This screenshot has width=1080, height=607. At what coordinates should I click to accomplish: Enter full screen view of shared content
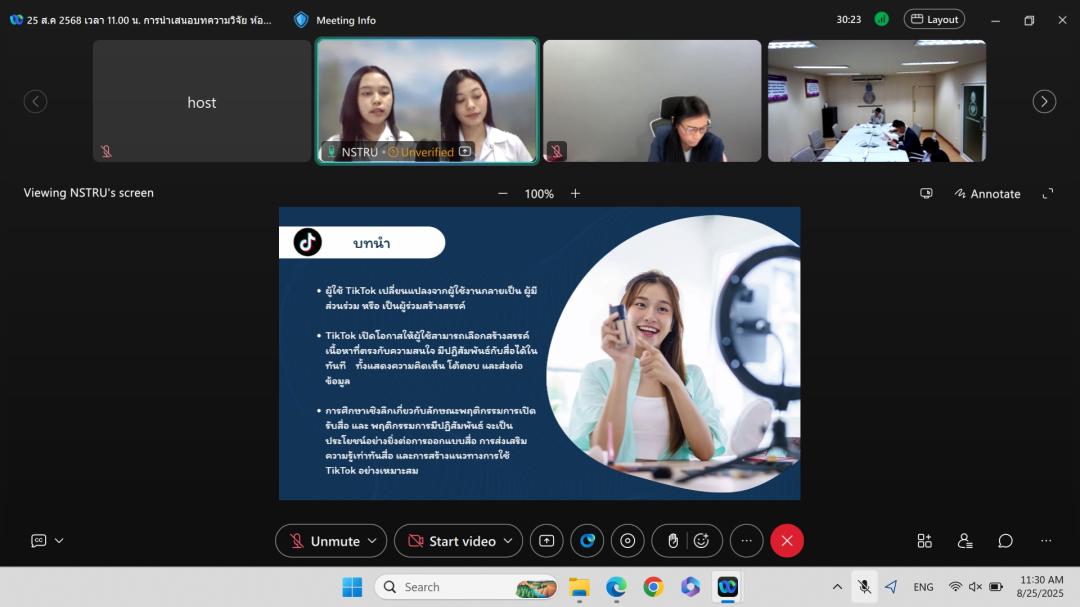click(1048, 194)
